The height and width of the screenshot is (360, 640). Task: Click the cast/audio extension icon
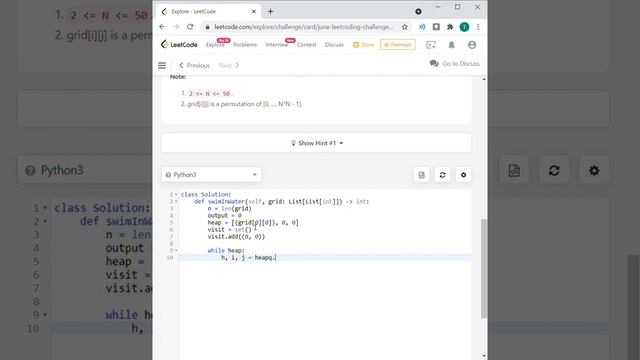pyautogui.click(x=422, y=27)
